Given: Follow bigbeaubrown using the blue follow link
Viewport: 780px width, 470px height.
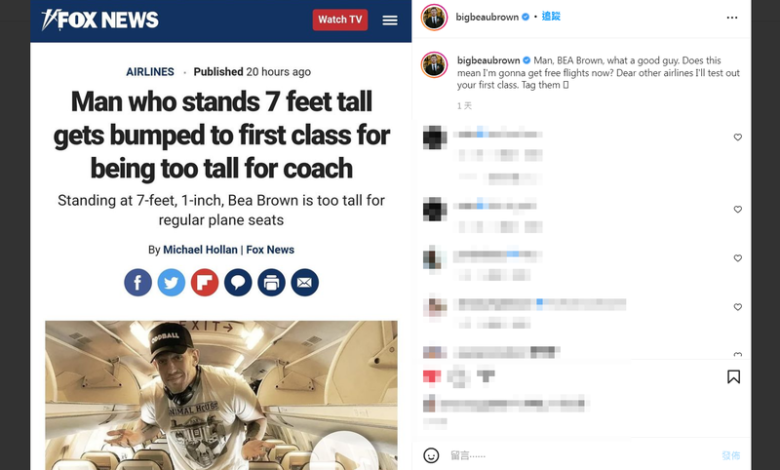Looking at the screenshot, I should [551, 16].
